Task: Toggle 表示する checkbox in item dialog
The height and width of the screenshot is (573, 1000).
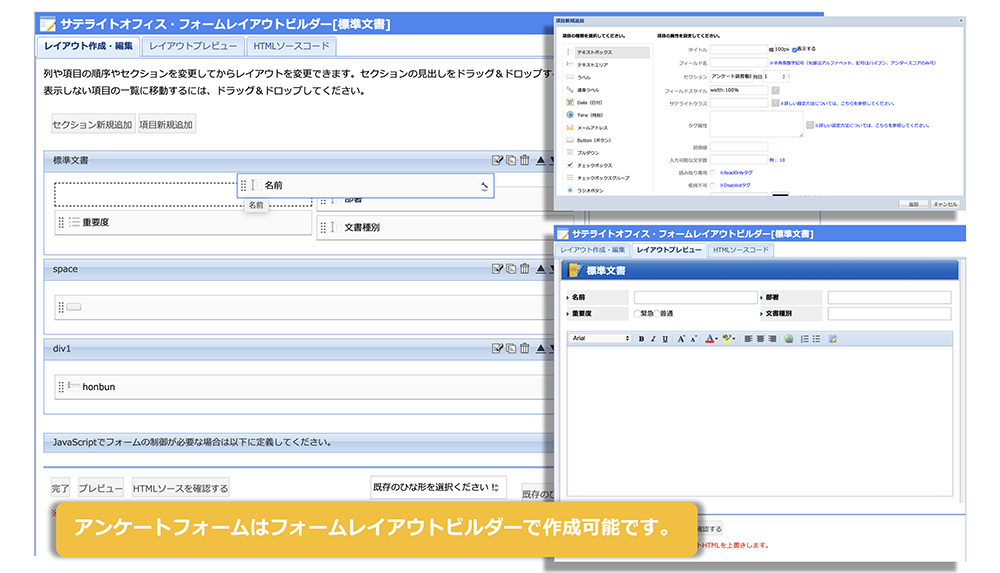Action: coord(795,49)
